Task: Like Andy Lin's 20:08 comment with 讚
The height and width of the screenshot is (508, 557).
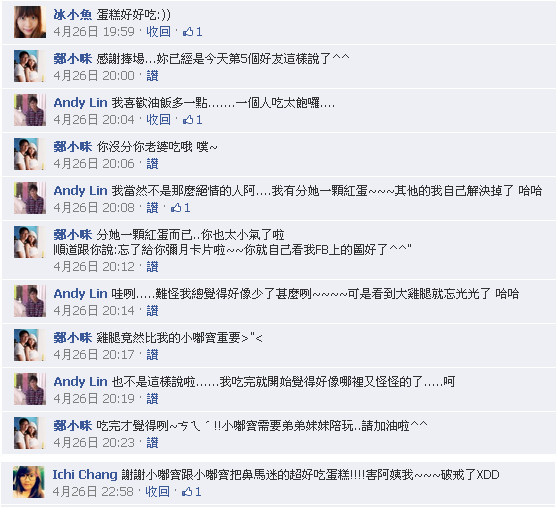Action: tap(152, 208)
